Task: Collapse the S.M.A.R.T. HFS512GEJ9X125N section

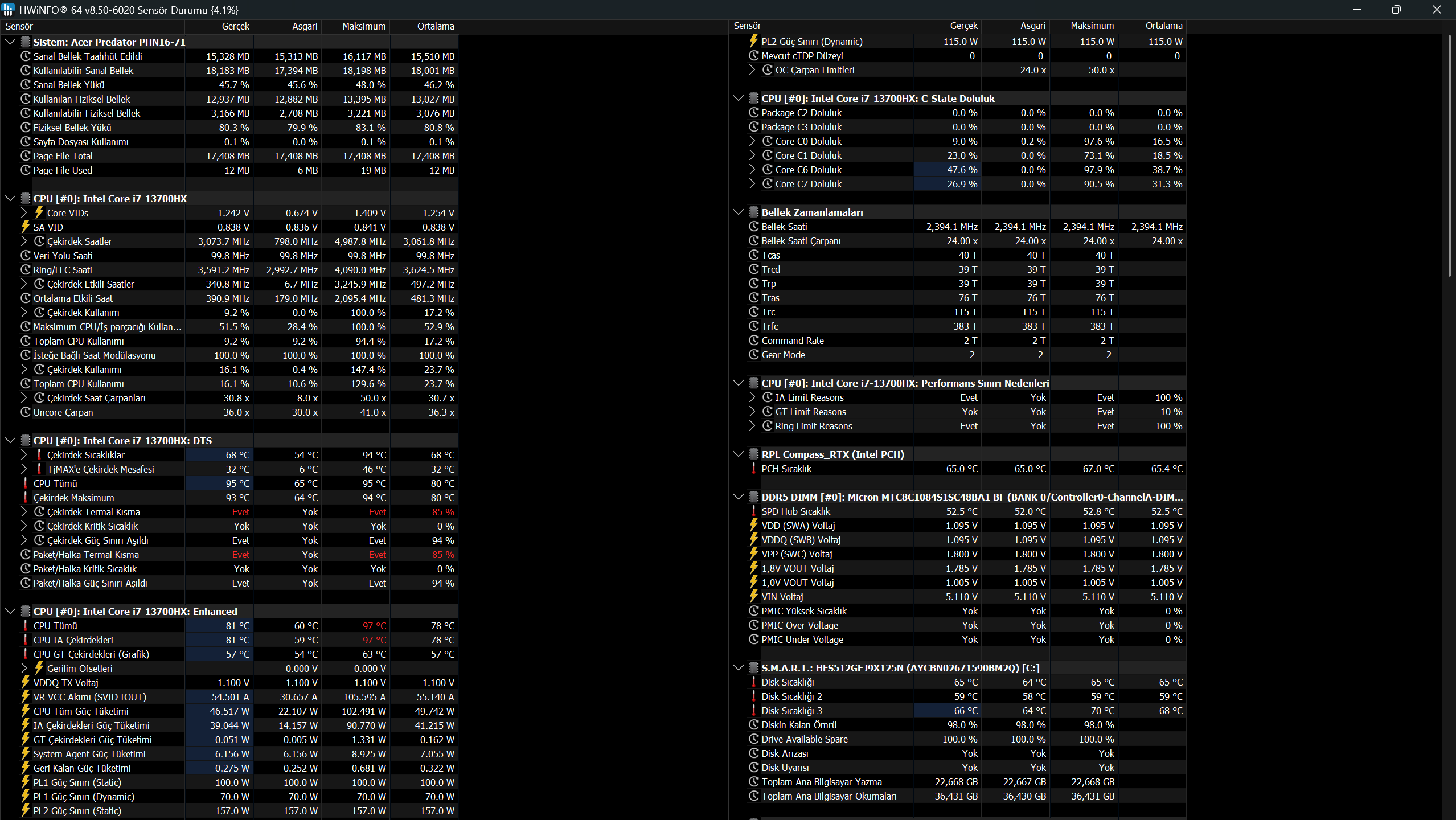Action: pos(739,667)
